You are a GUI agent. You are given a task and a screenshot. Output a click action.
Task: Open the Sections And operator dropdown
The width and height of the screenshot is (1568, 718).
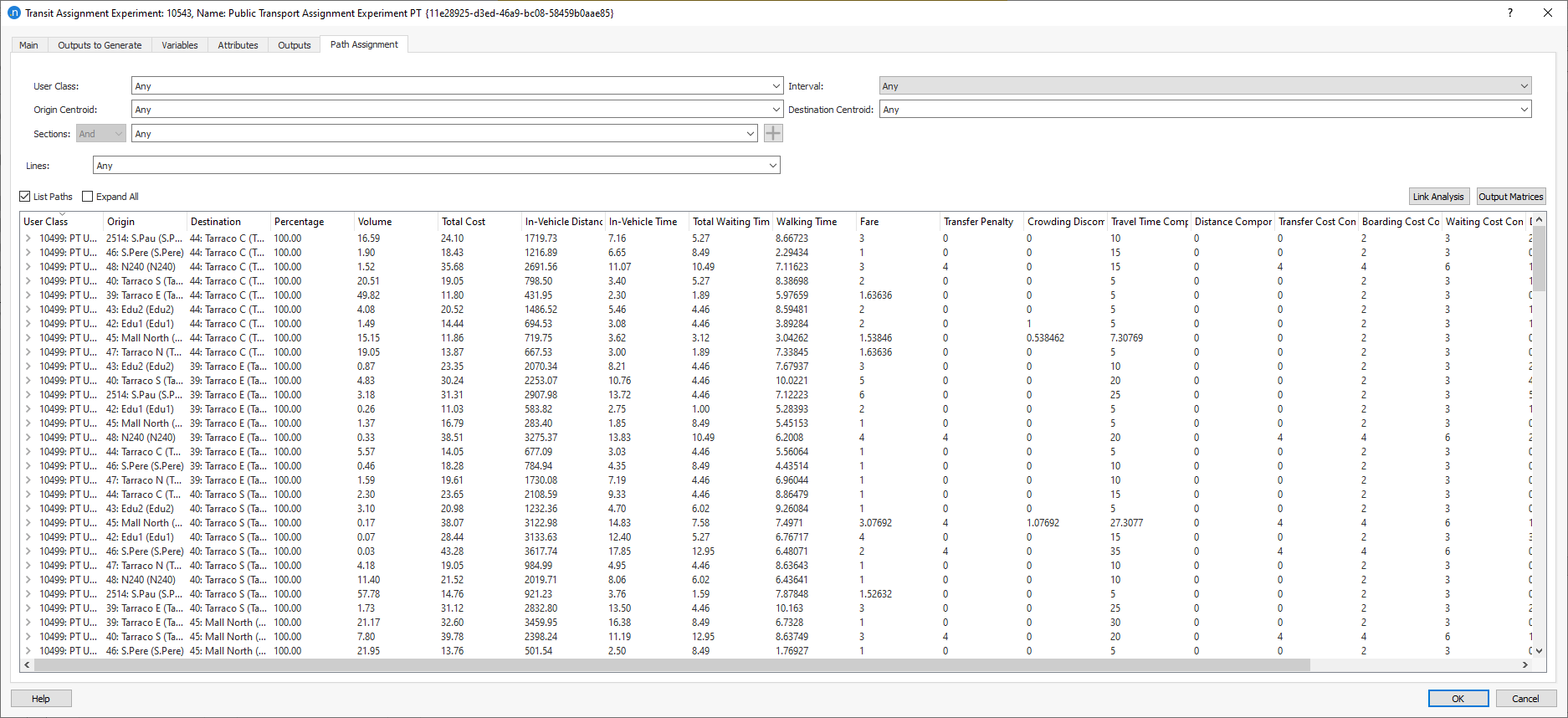pyautogui.click(x=101, y=134)
